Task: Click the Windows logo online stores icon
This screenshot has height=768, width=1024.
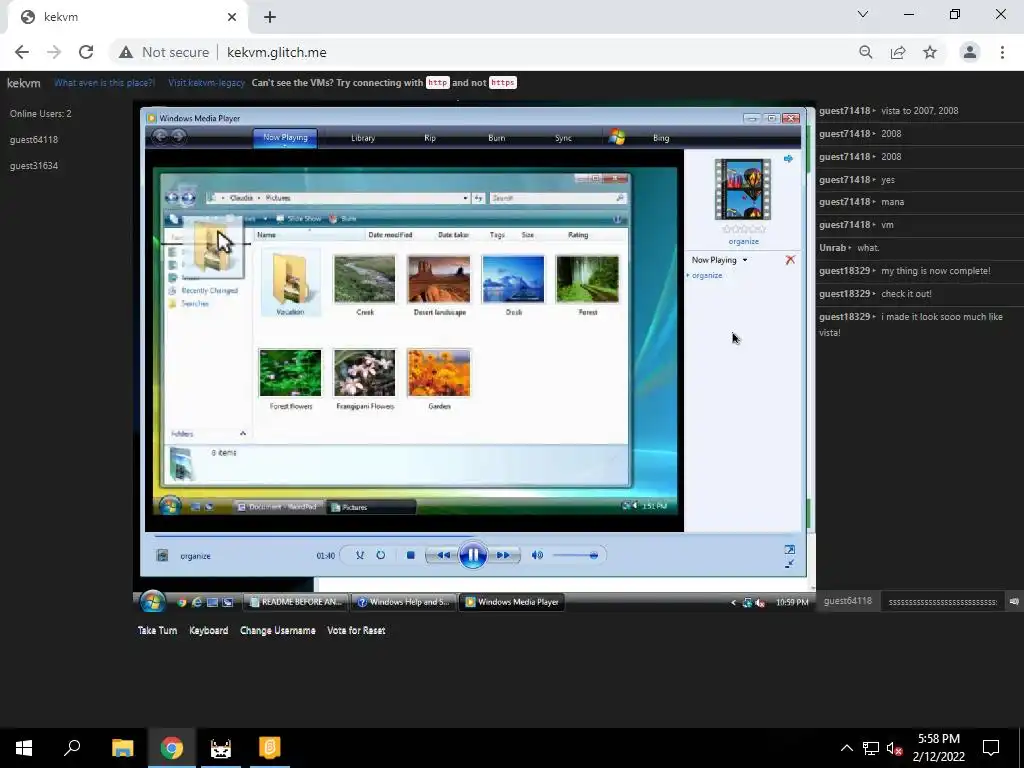Action: [x=617, y=137]
